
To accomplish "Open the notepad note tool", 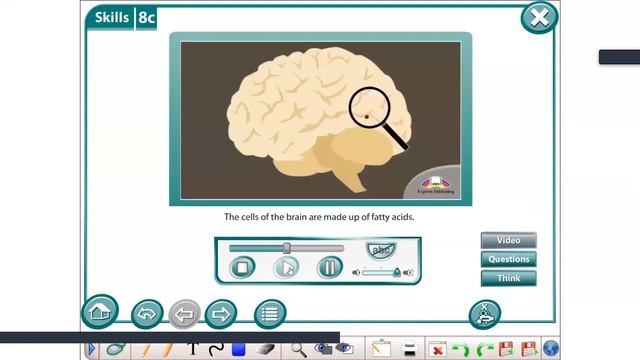I will (381, 349).
